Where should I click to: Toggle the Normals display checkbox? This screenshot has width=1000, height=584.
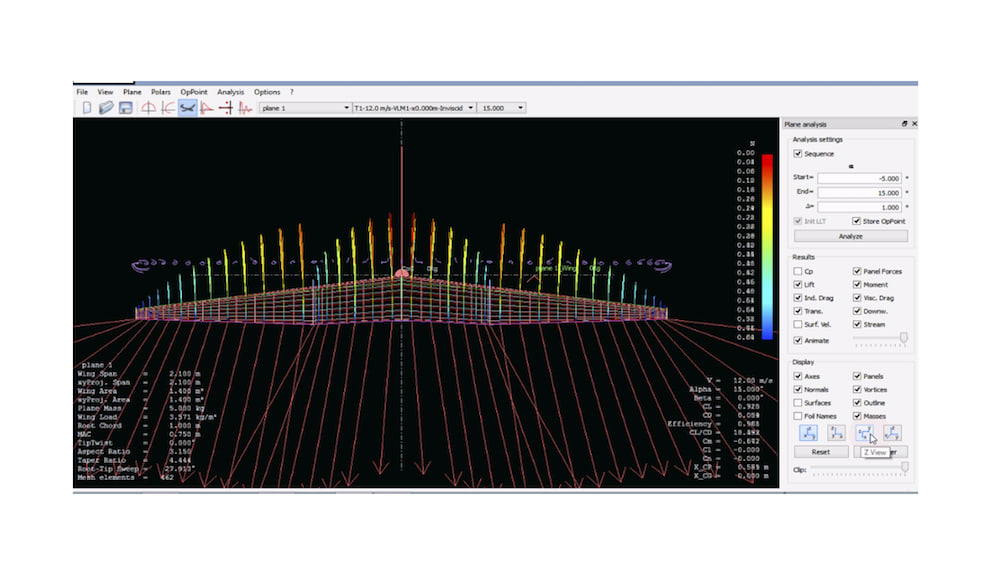coord(798,390)
